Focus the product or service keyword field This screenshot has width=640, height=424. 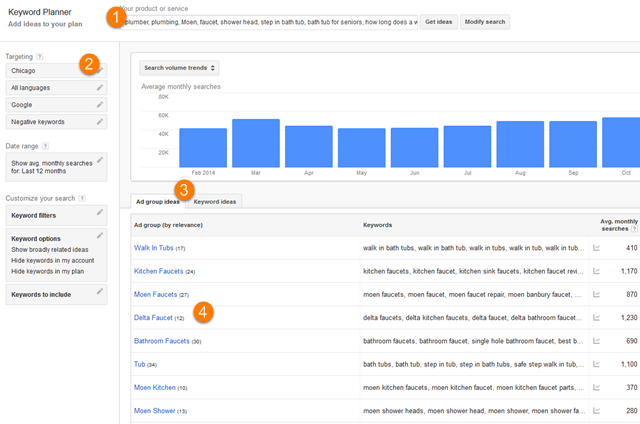pyautogui.click(x=269, y=22)
